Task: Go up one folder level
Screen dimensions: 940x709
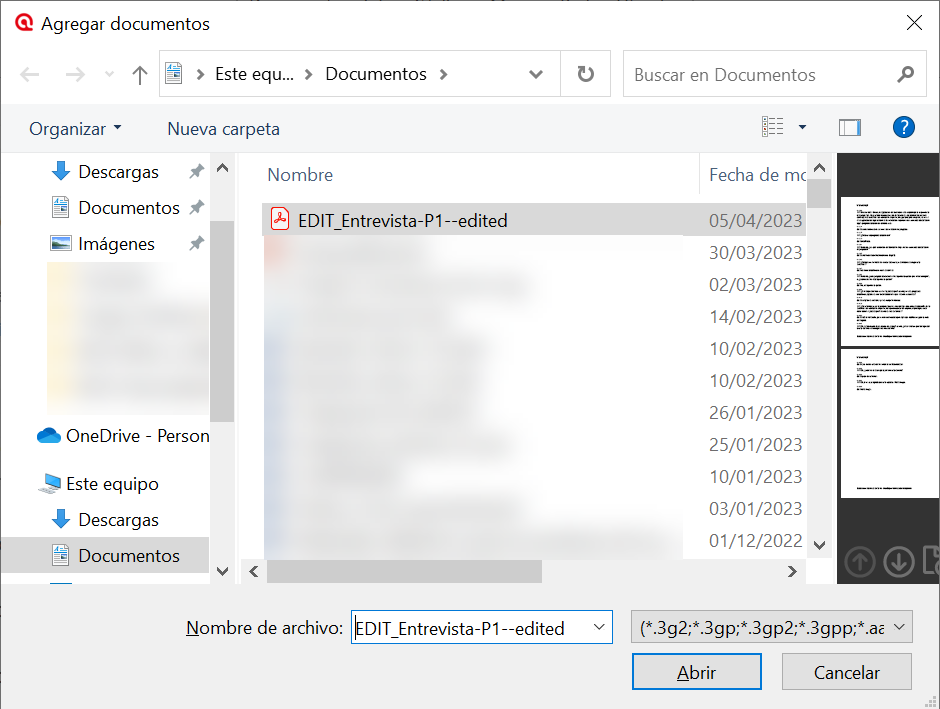Action: tap(139, 75)
